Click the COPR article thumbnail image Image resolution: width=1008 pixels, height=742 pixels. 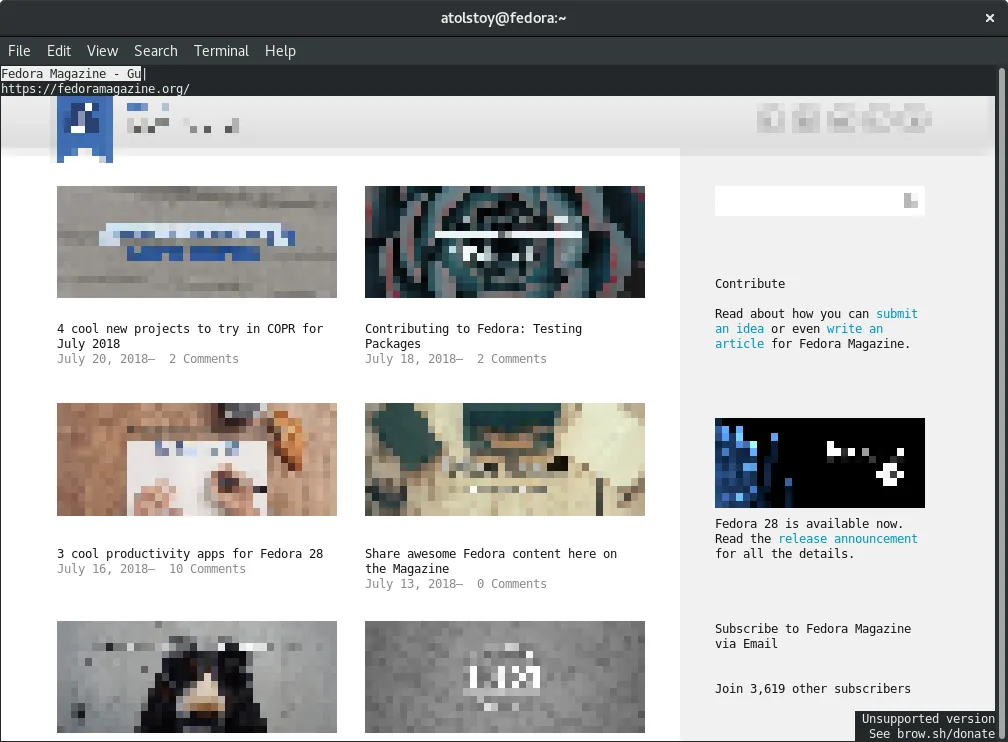click(x=197, y=242)
